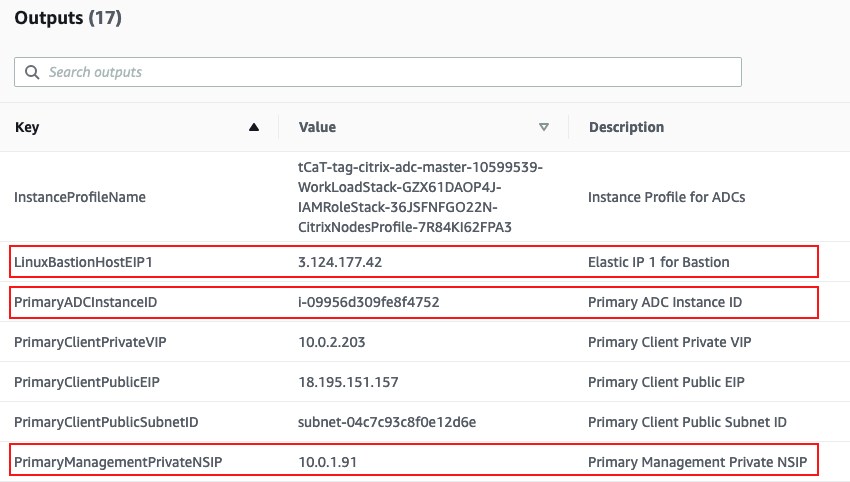Click the 3.124.177.42 bastion IP value
850x482 pixels.
point(340,262)
